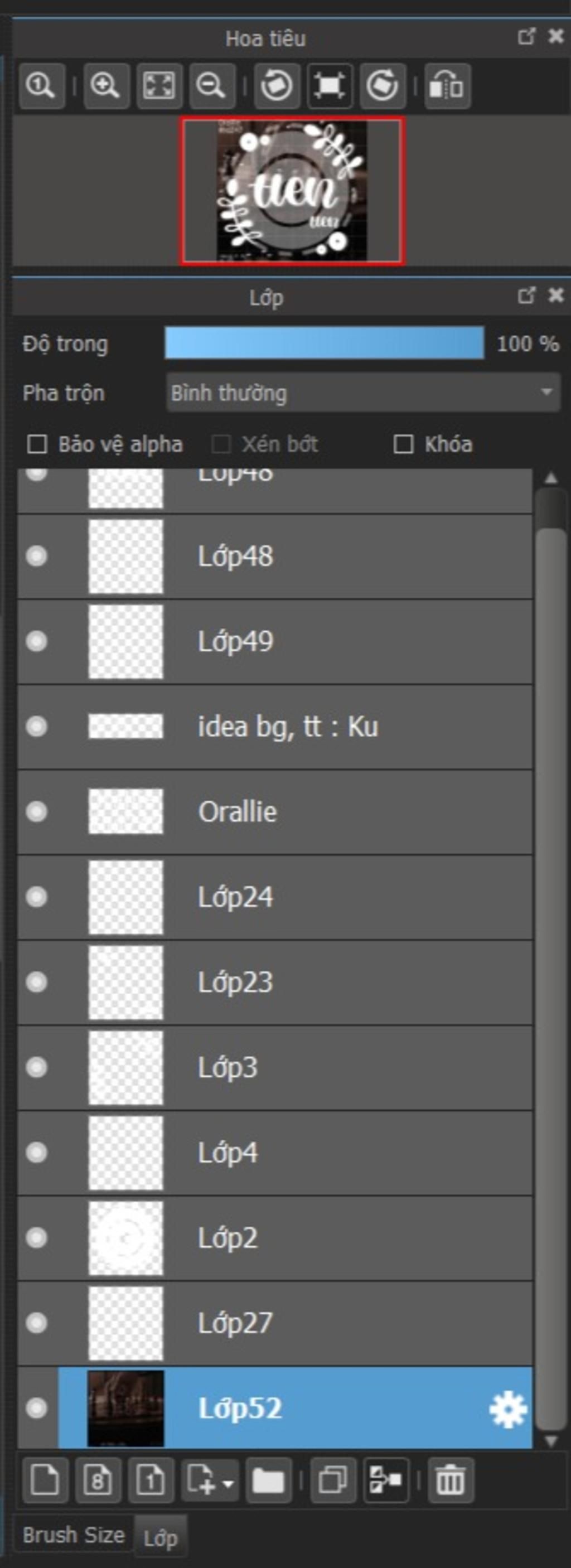Rotate canvas right in navigator

pos(383,86)
